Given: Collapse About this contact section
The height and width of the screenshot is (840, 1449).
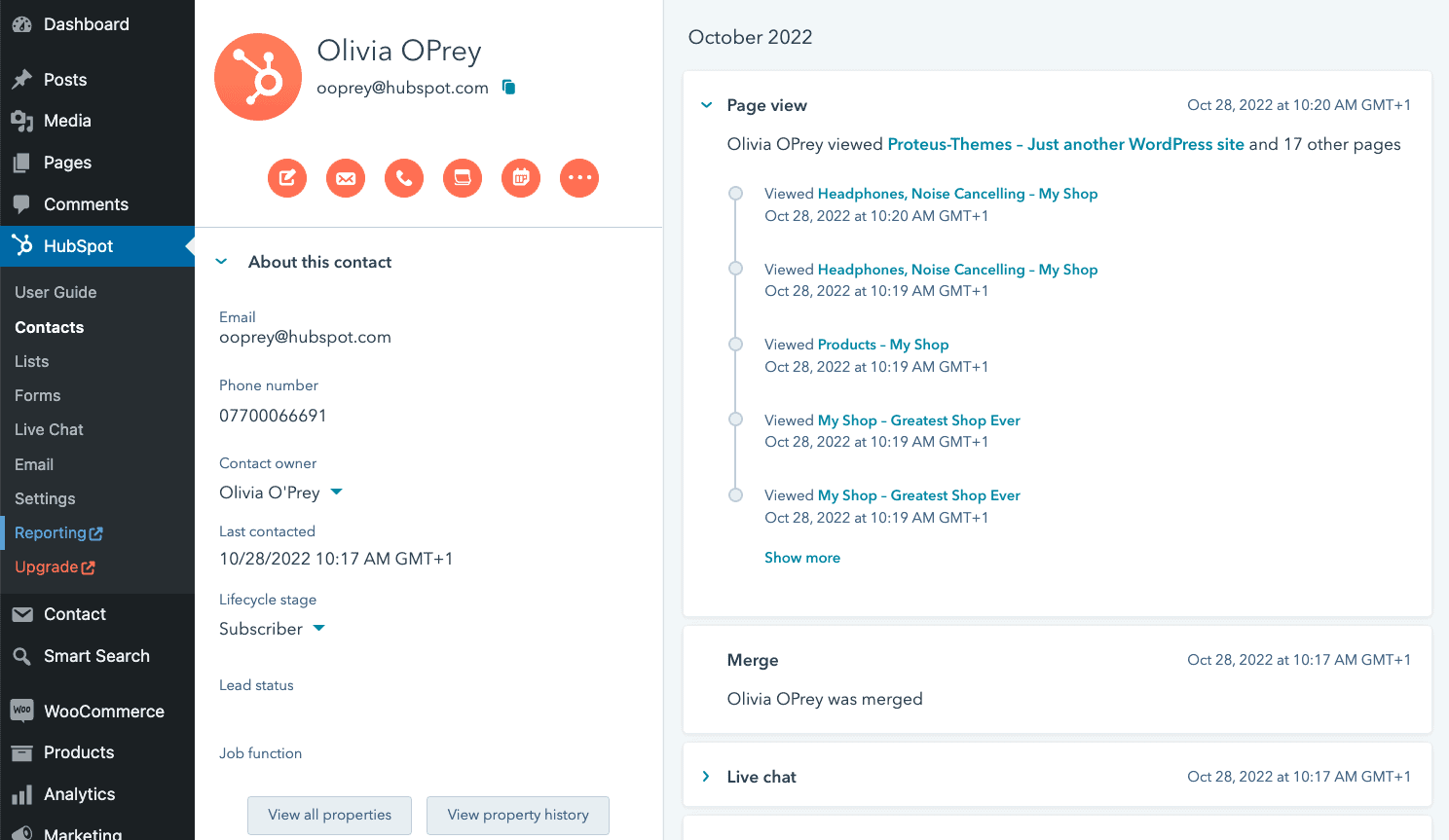Looking at the screenshot, I should (221, 262).
